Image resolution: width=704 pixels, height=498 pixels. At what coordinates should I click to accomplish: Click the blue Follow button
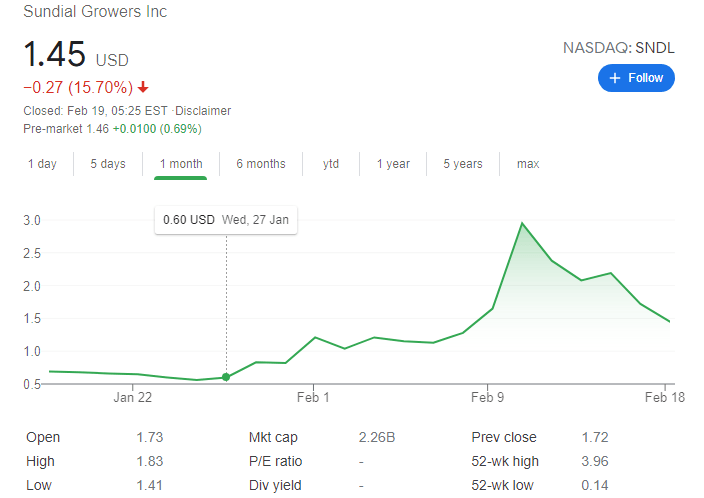point(636,78)
